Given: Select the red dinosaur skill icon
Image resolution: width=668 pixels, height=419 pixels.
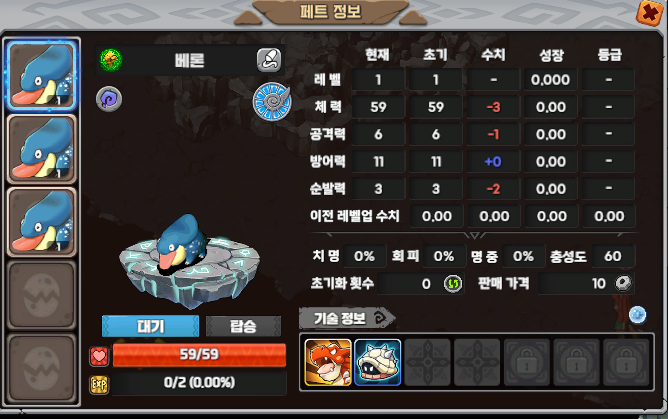Looking at the screenshot, I should point(328,362).
